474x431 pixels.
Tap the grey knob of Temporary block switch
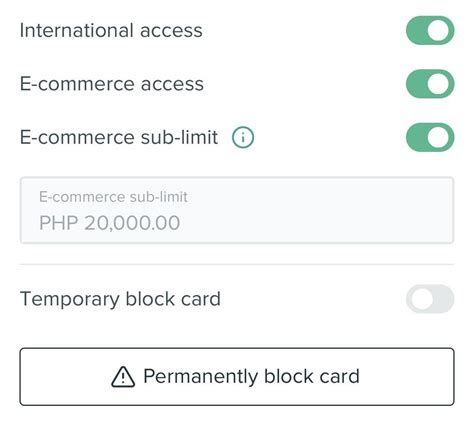[422, 299]
